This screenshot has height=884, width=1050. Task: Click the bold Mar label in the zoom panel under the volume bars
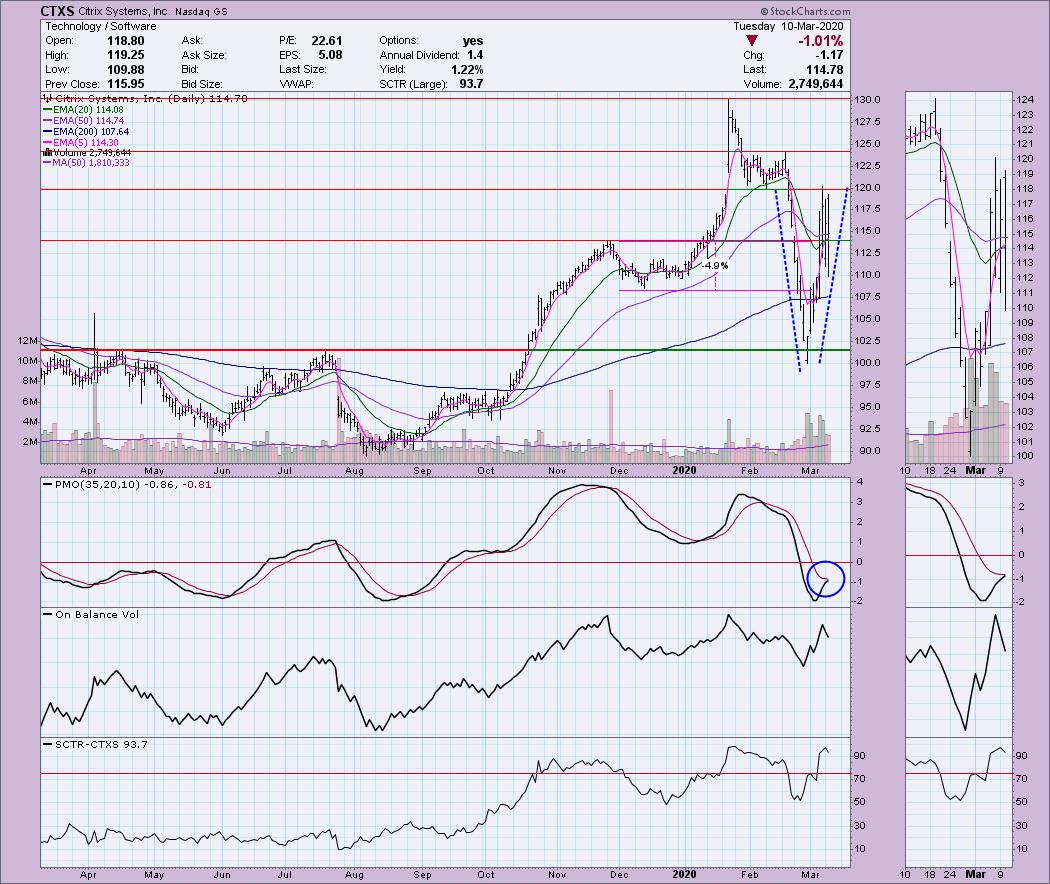click(976, 470)
